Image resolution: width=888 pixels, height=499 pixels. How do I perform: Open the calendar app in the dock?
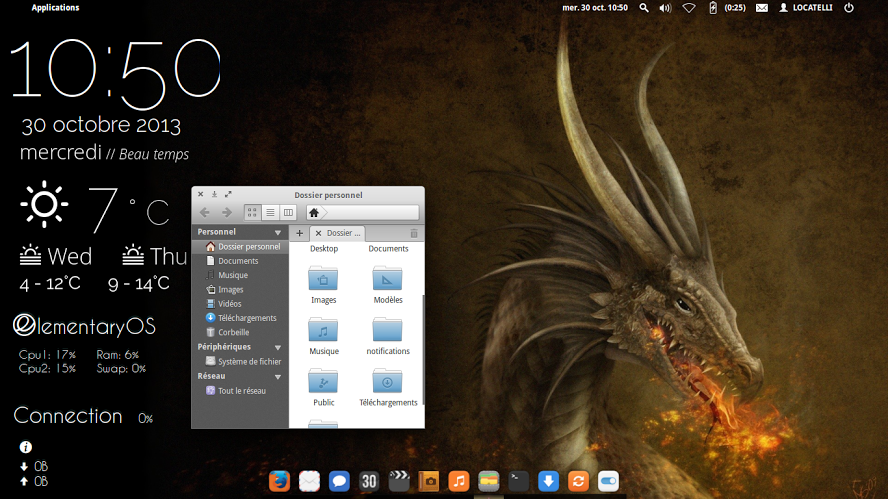pyautogui.click(x=369, y=481)
